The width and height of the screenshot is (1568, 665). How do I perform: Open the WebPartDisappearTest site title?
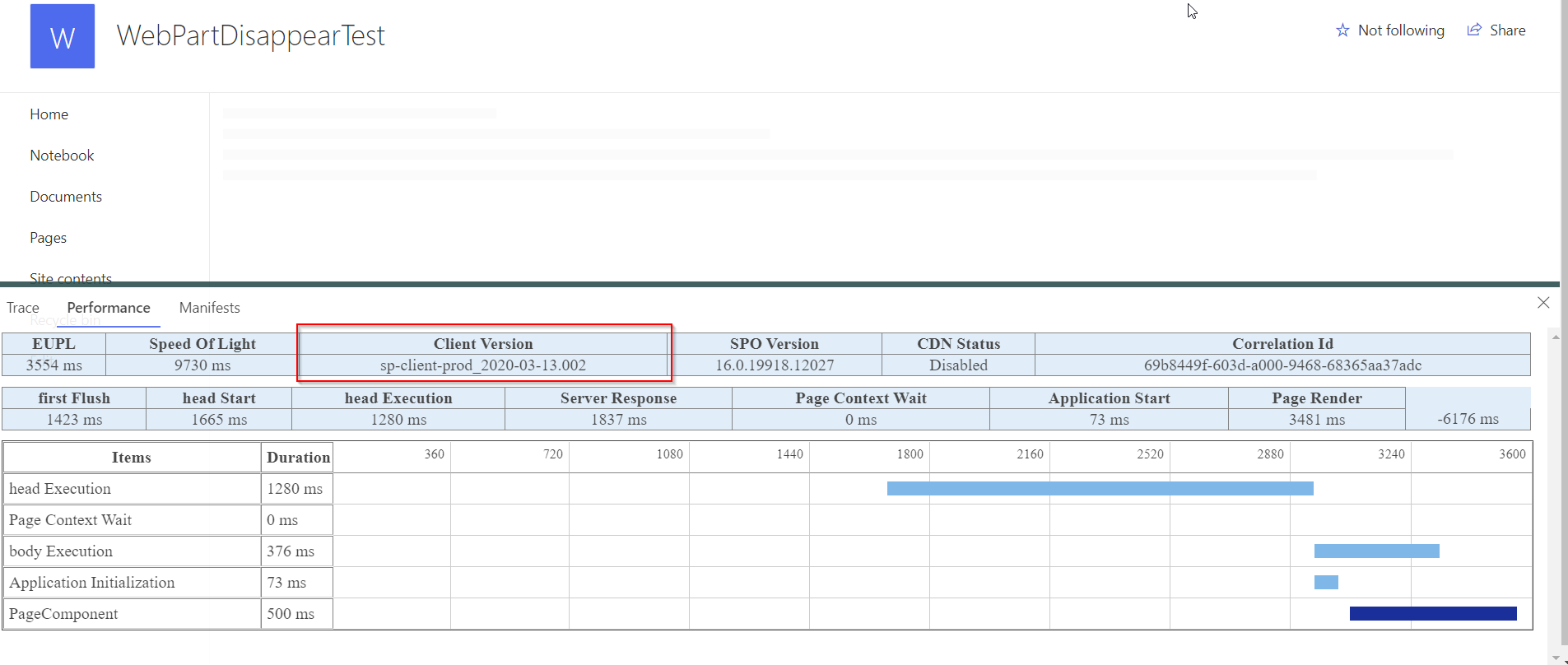[250, 35]
